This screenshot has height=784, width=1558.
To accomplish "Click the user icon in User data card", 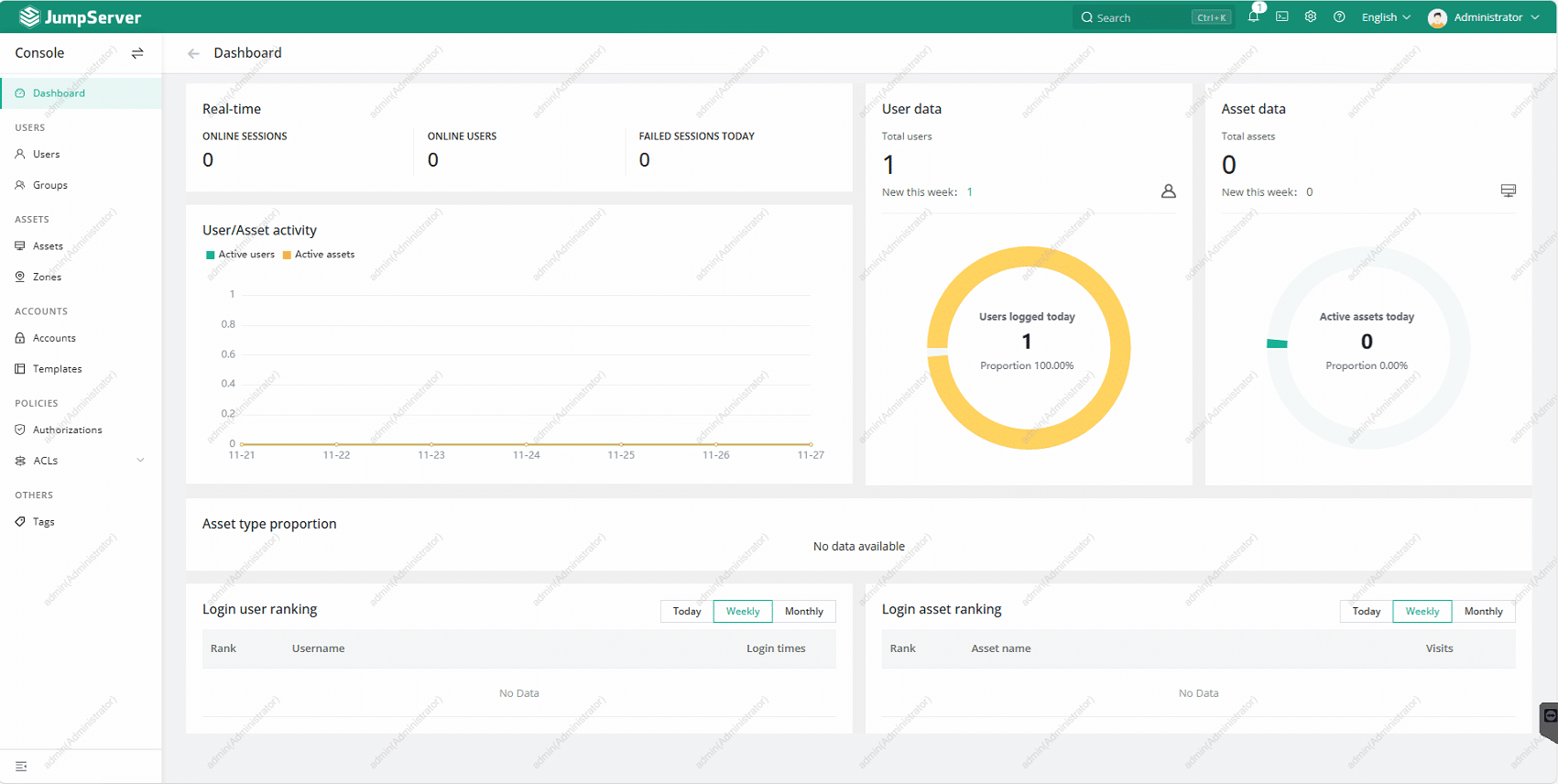I will coord(1168,191).
